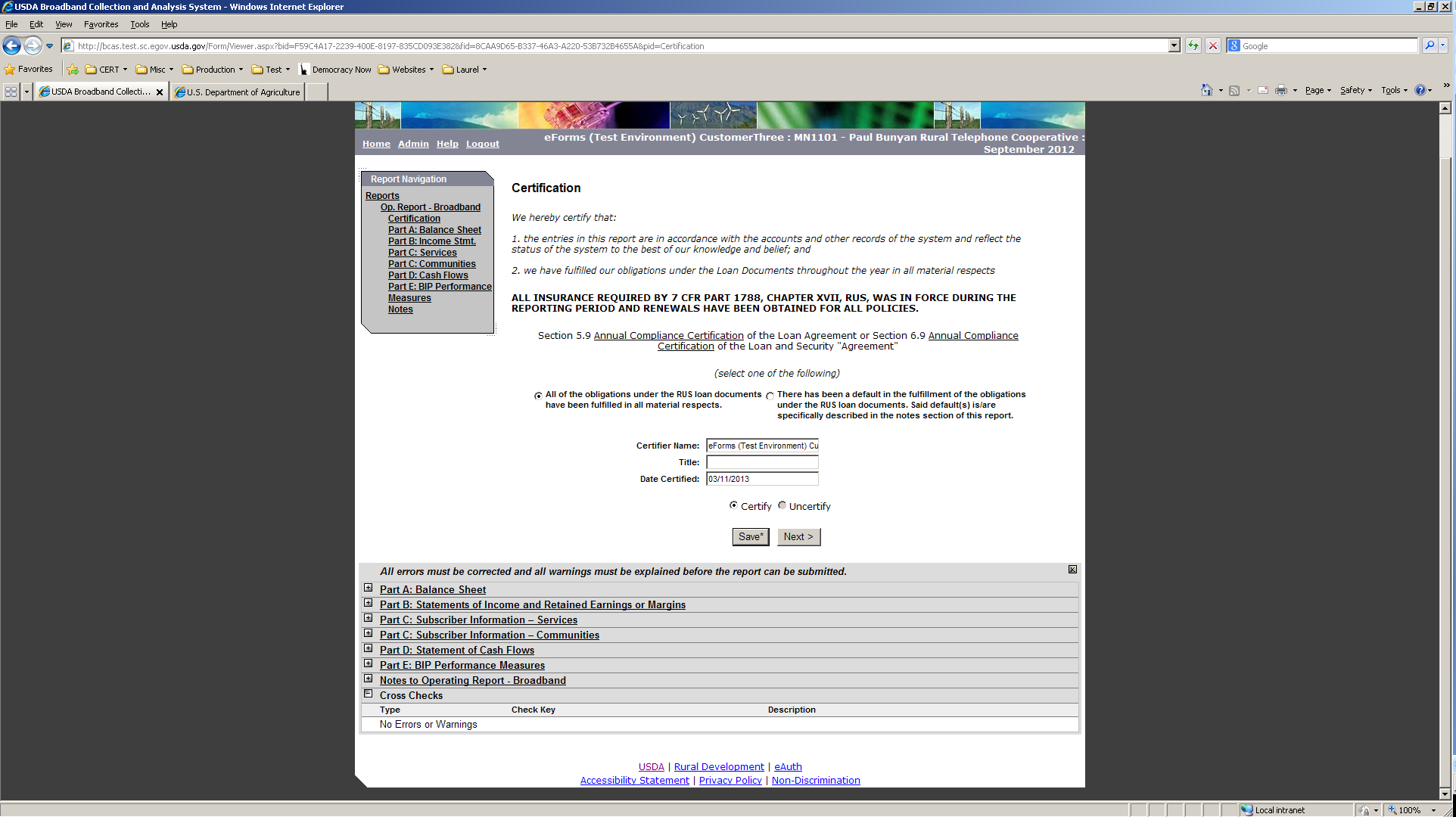Expand the Part A: Balance Sheet errors section
The image size is (1456, 817).
coord(369,589)
